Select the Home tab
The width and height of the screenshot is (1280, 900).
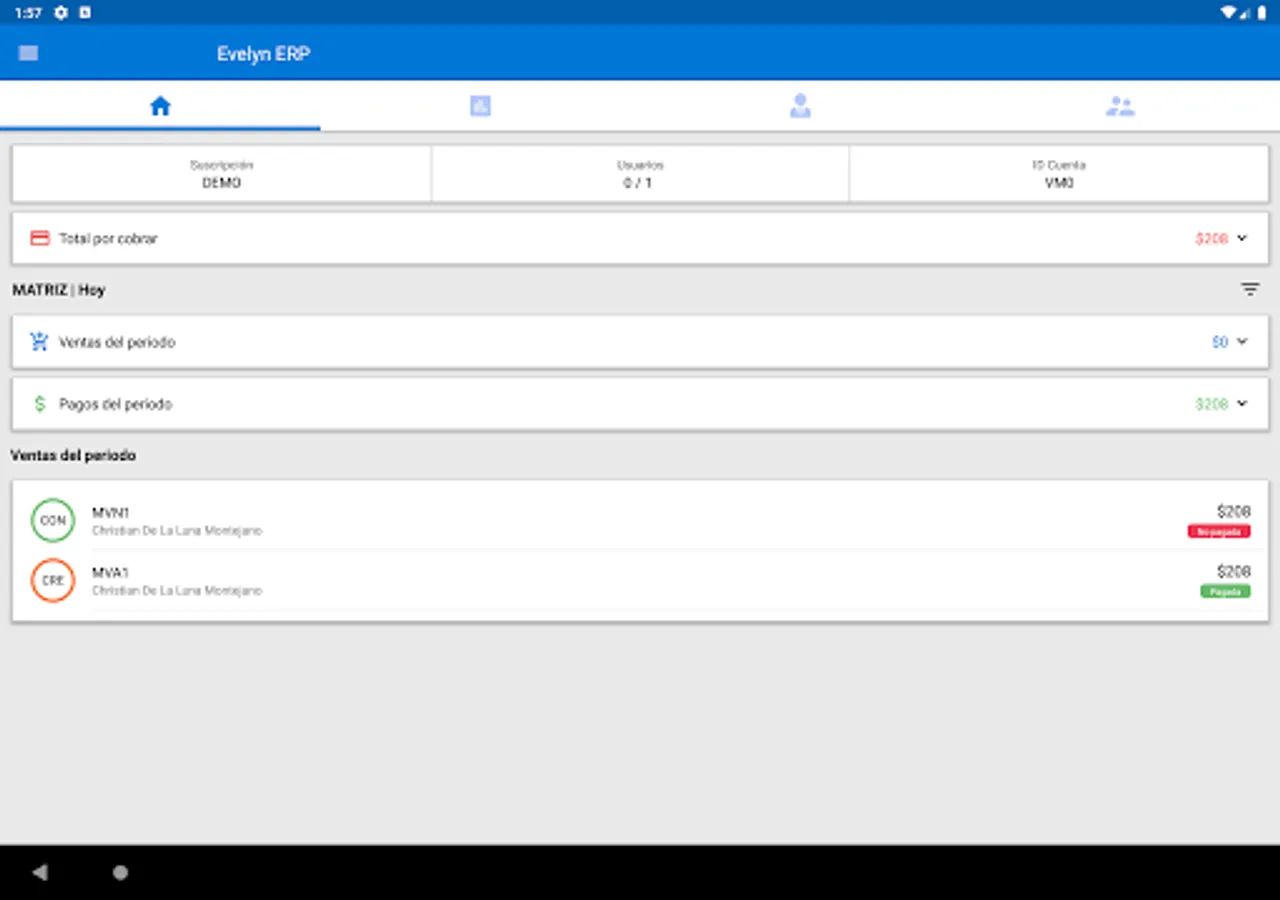click(160, 106)
